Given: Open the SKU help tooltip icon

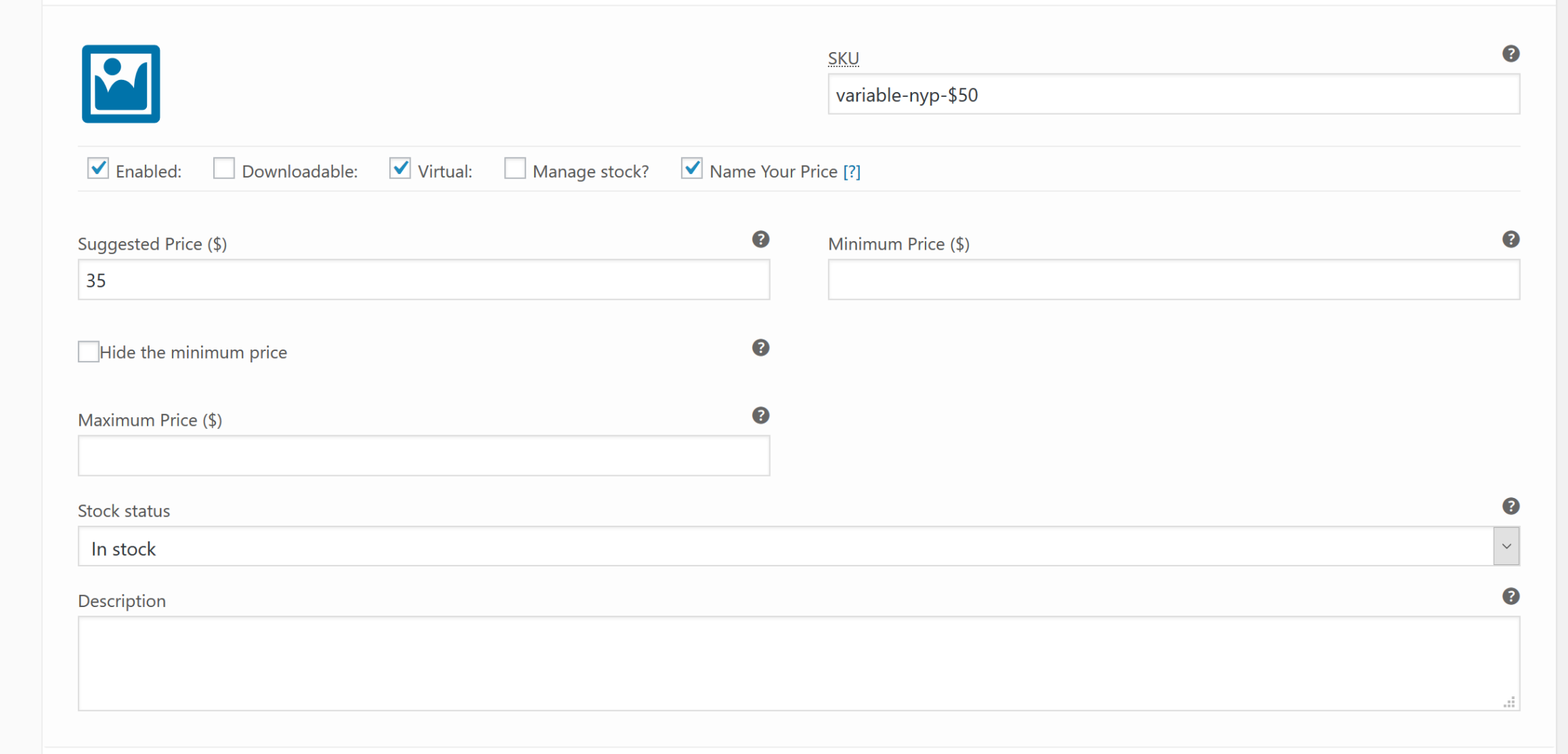Looking at the screenshot, I should [x=1510, y=54].
